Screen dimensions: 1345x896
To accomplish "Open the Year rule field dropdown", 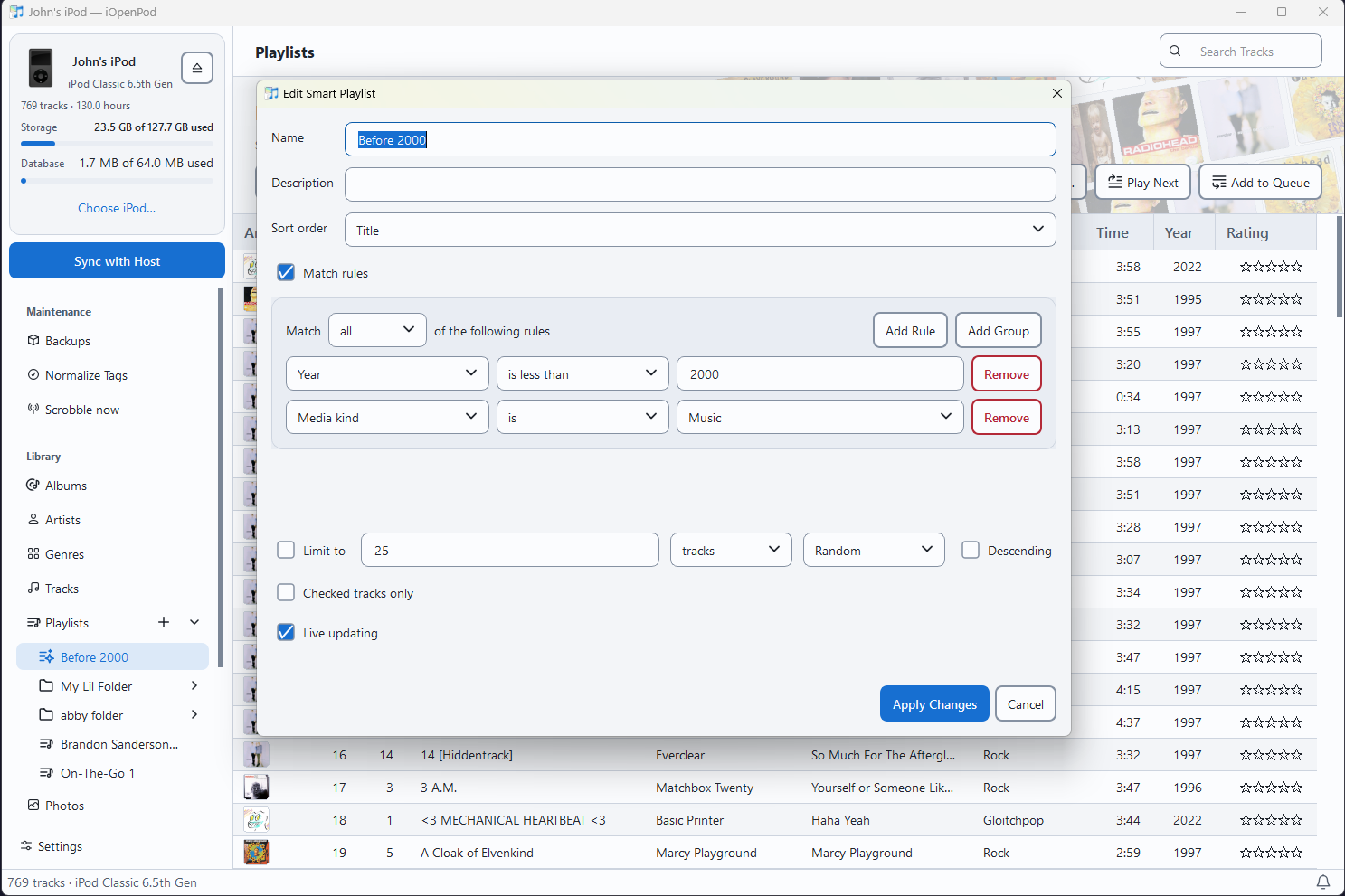I will 387,373.
